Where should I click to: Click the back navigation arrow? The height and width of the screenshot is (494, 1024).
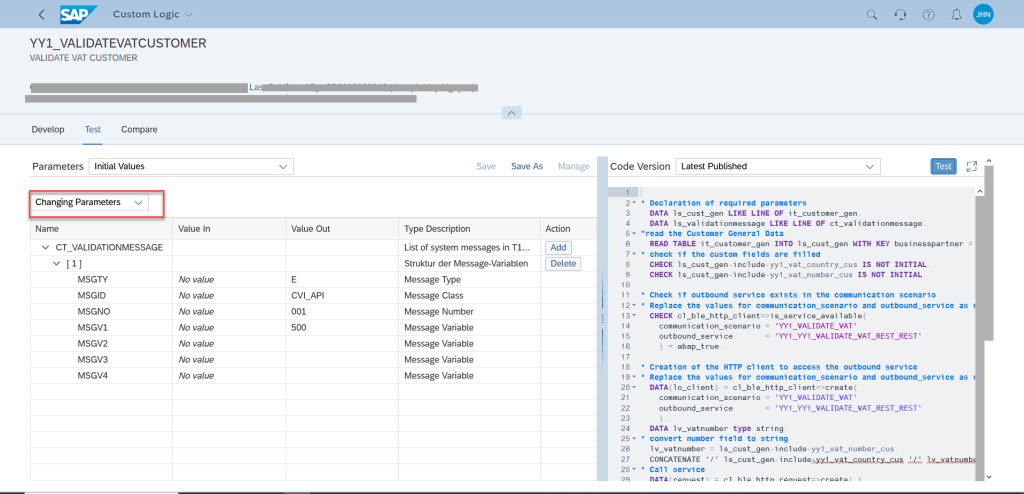[x=41, y=15]
